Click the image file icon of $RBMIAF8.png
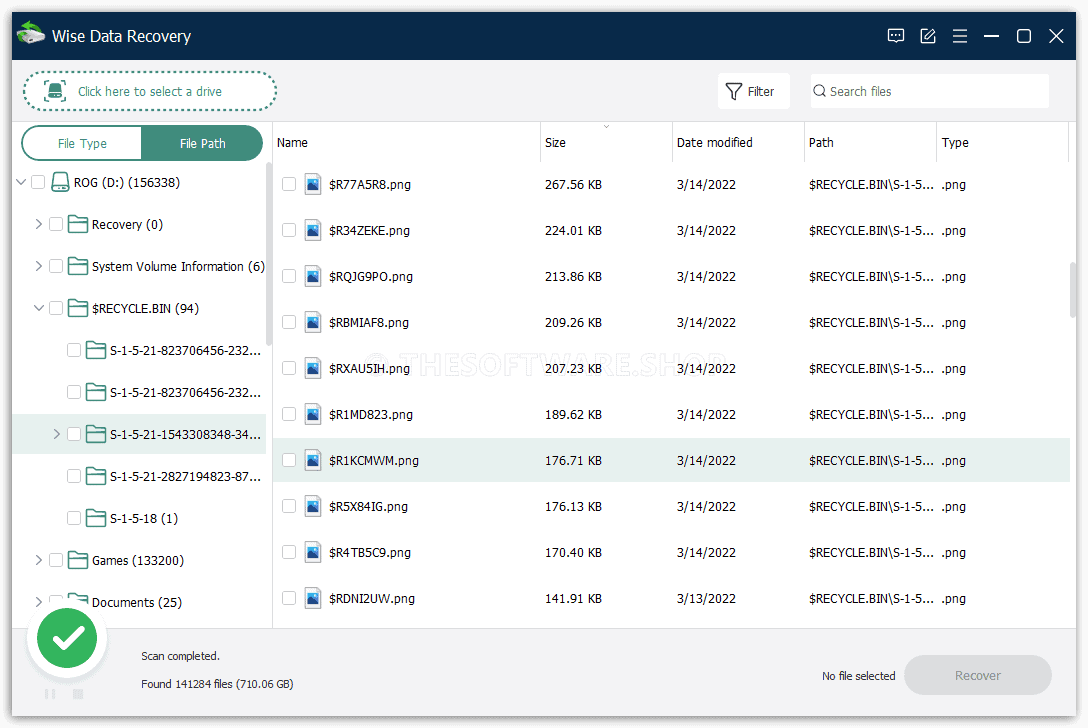Screen dimensions: 1088x728 coord(313,323)
